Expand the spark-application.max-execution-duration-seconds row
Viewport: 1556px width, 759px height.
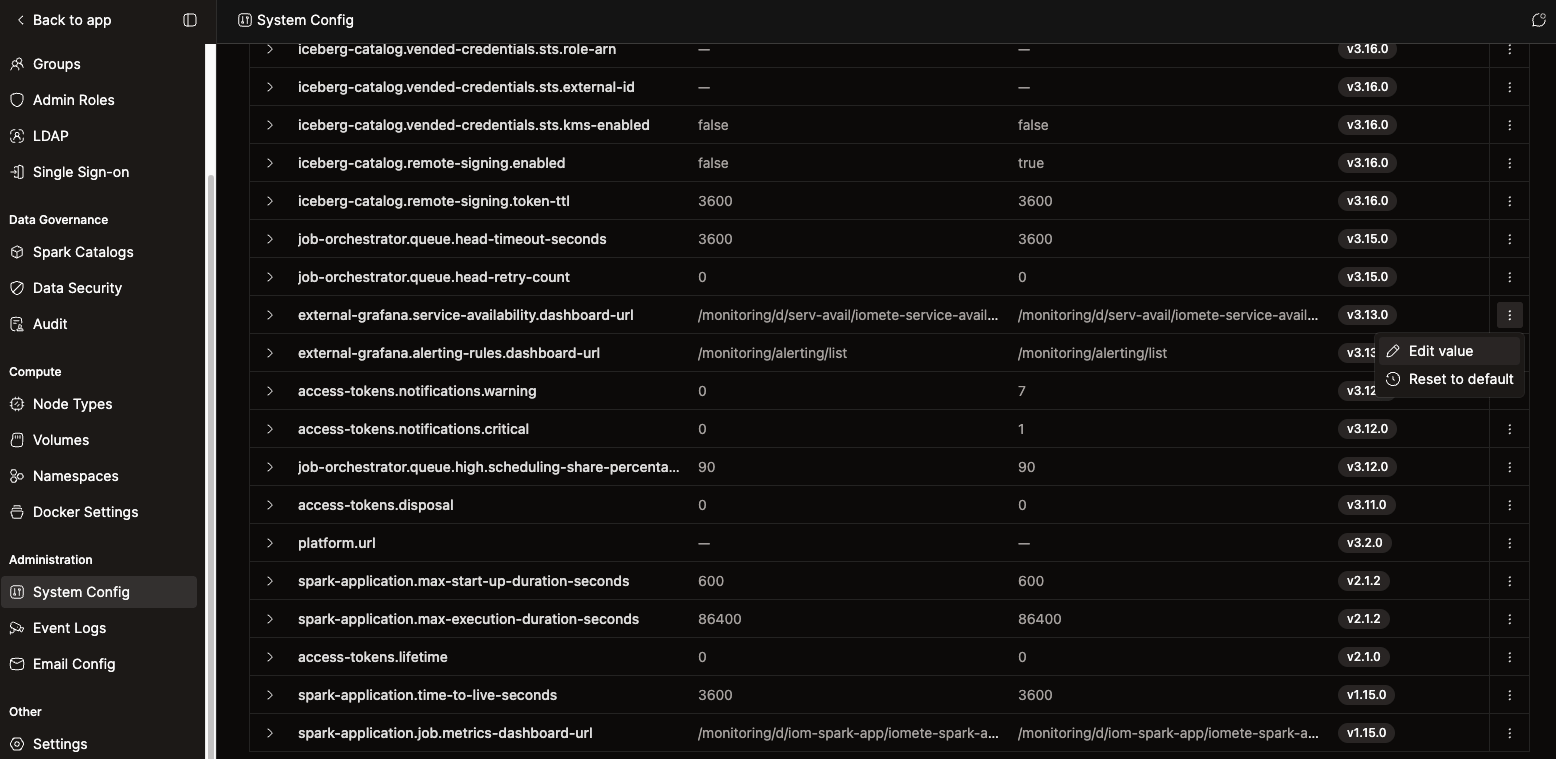(x=270, y=619)
